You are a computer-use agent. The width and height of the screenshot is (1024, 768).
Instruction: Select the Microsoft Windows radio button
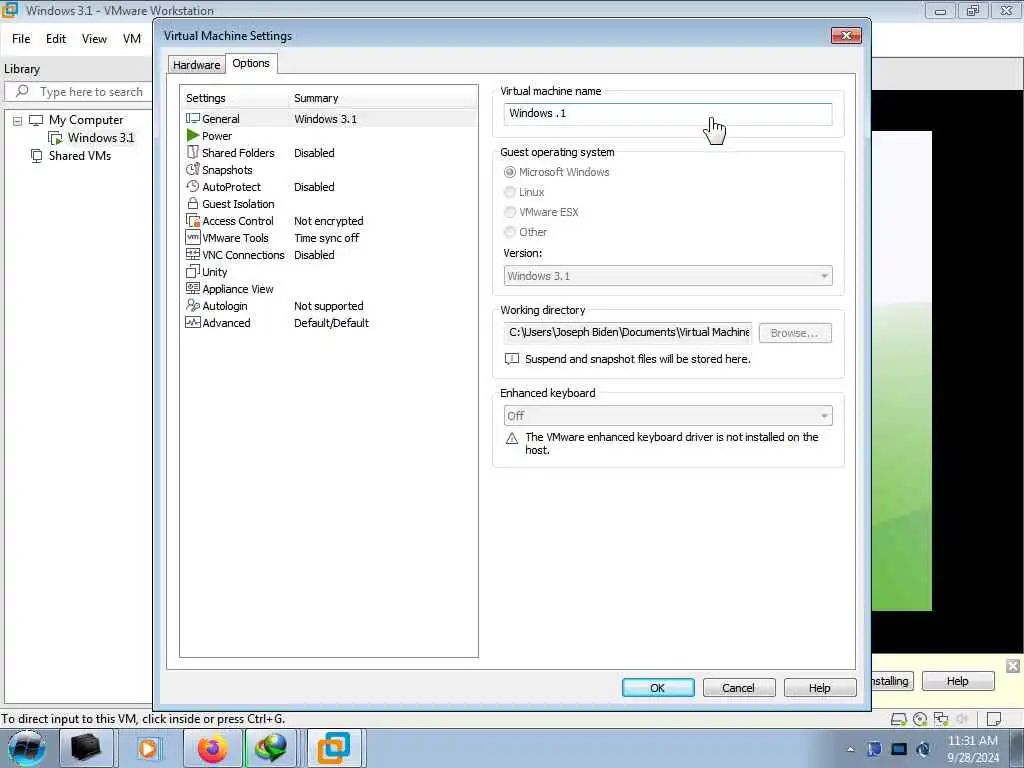pos(510,172)
